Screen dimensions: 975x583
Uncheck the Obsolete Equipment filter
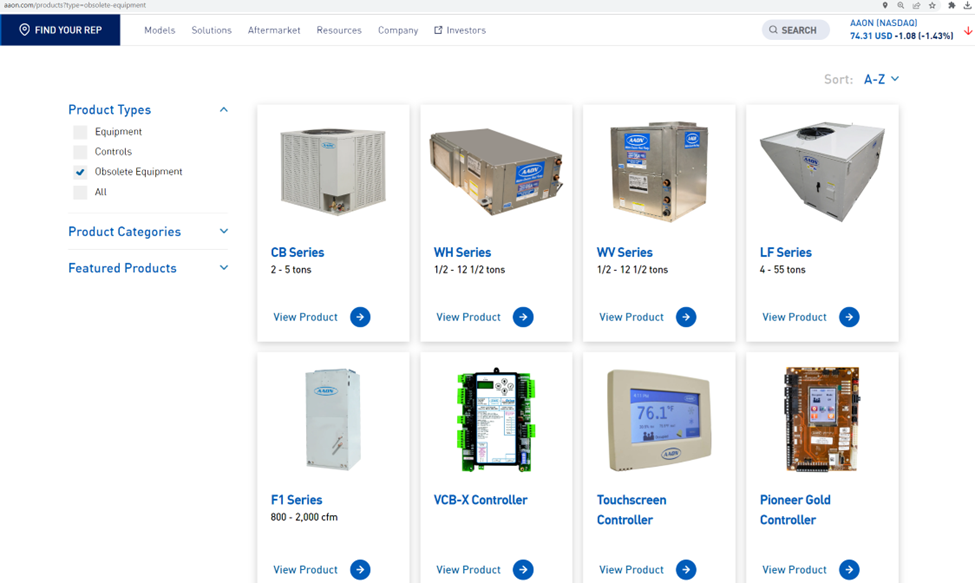point(79,171)
